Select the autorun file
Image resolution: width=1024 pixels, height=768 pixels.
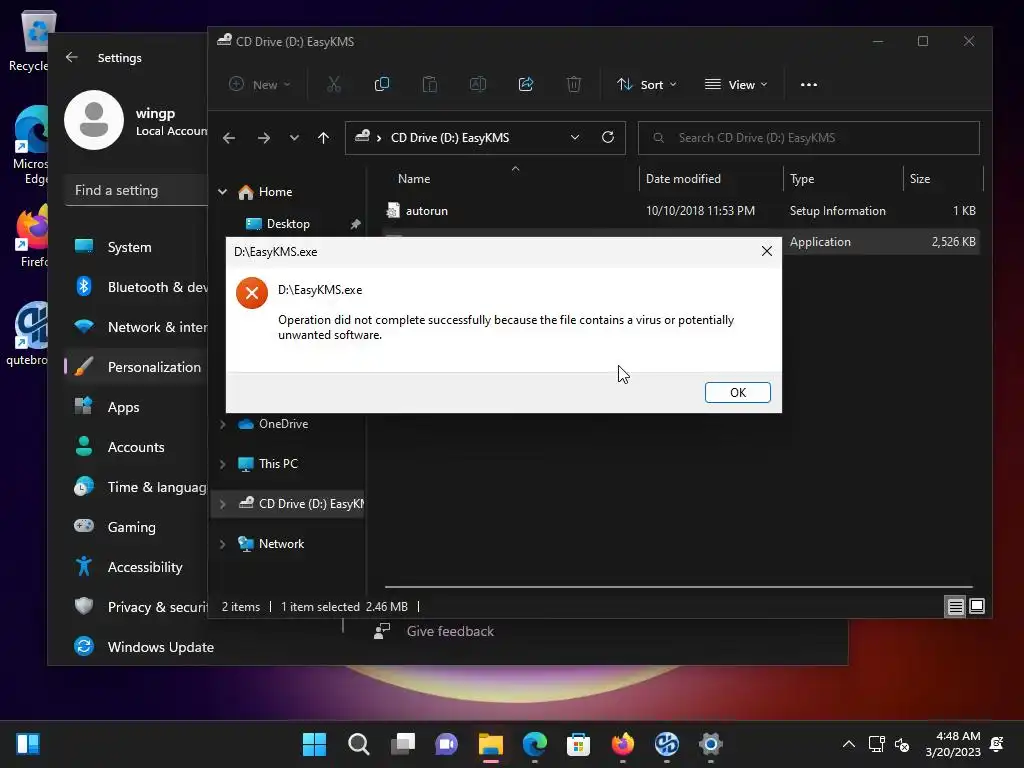click(x=426, y=211)
